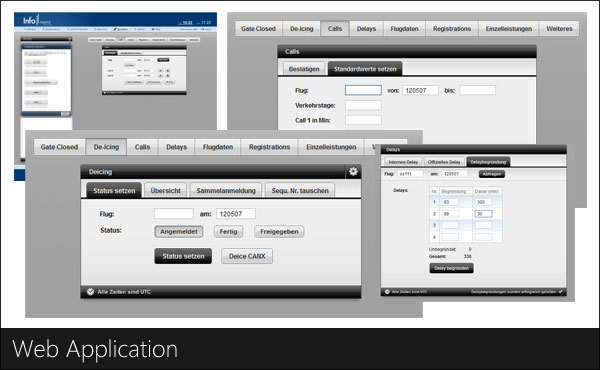This screenshot has width=600, height=370.
Task: Click empty Dauer field in row 3
Action: [483, 225]
